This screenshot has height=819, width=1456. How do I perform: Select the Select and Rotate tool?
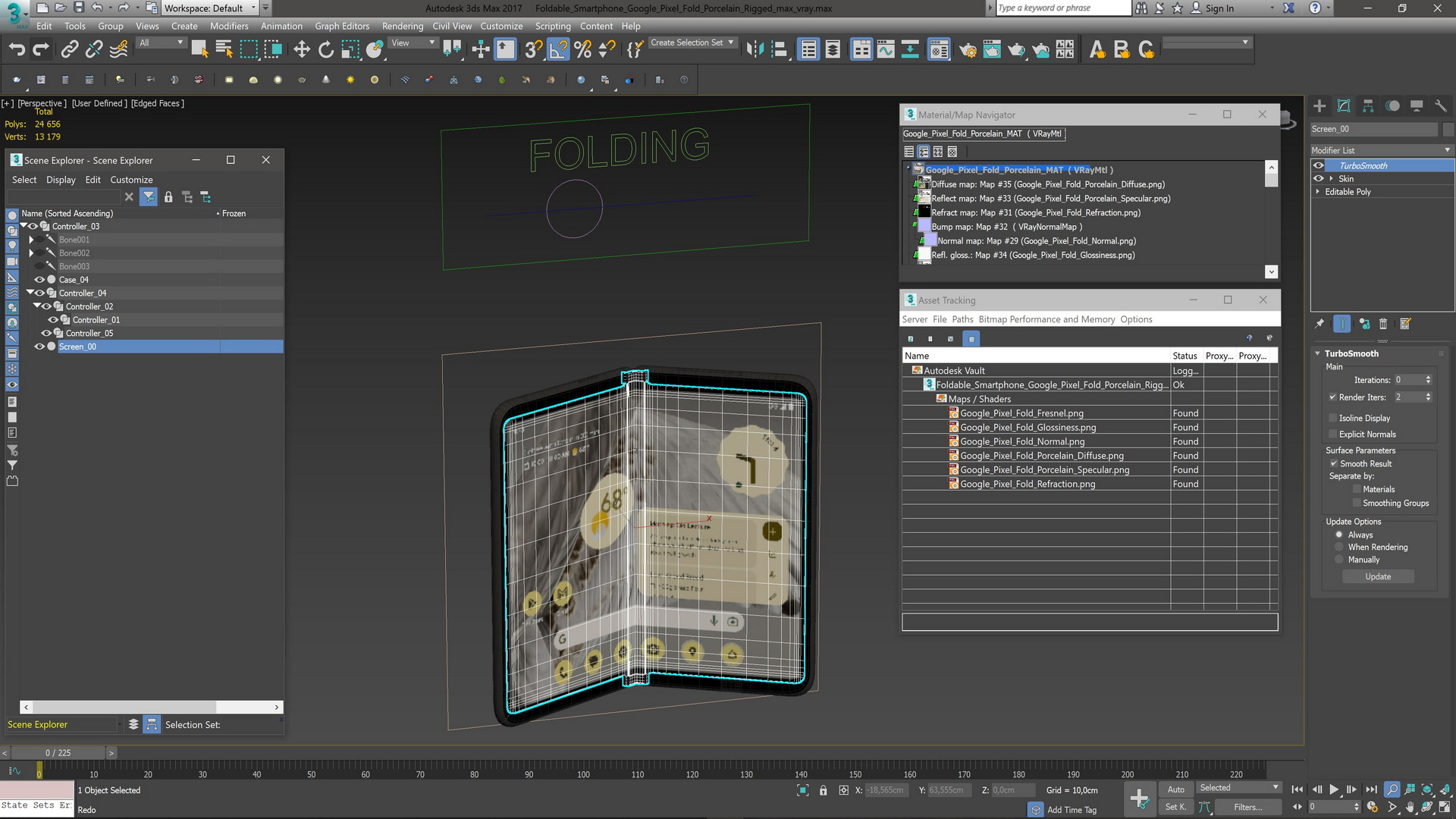[x=326, y=50]
